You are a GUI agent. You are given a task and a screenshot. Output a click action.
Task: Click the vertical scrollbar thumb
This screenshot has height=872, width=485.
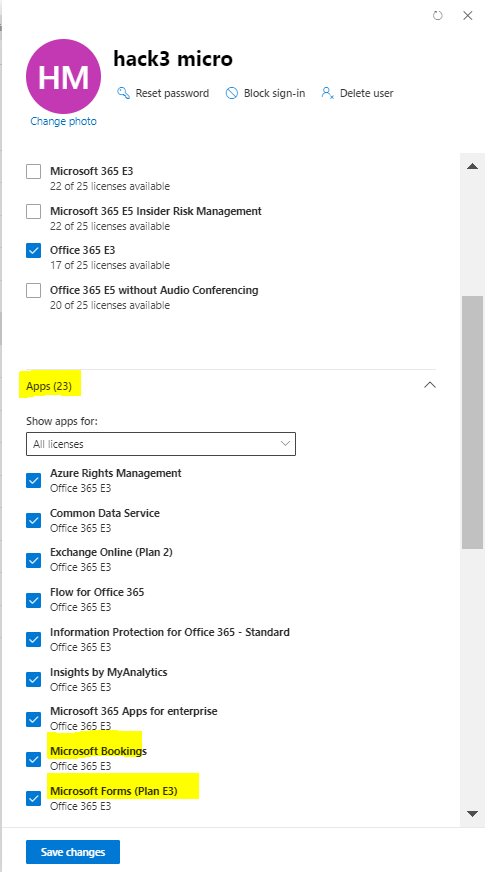click(x=473, y=423)
